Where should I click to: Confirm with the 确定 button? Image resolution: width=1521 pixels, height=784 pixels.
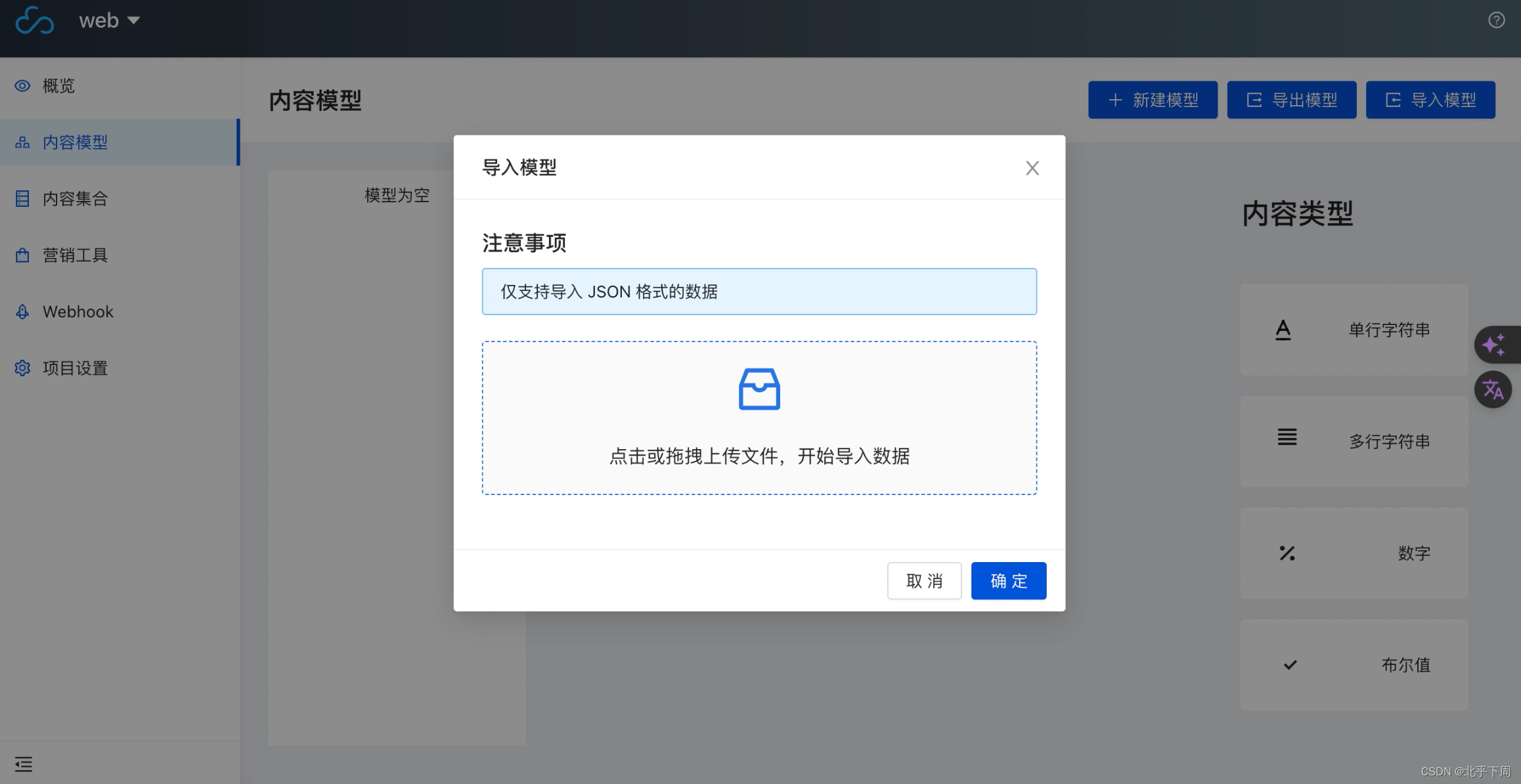point(1008,580)
